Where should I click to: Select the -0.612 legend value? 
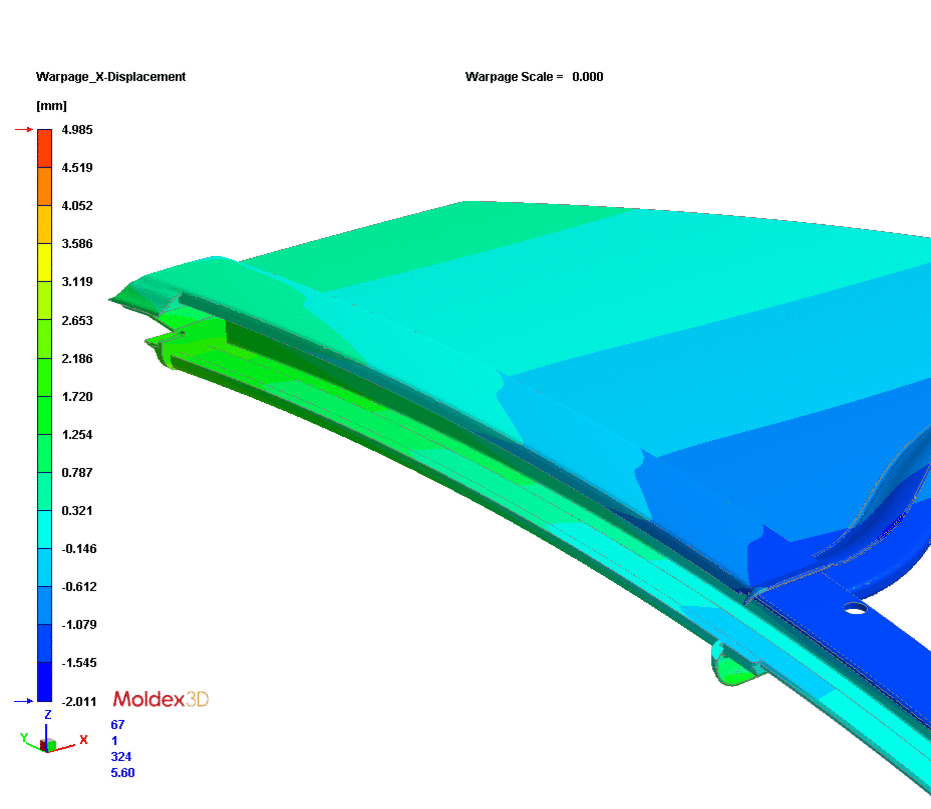[79, 586]
